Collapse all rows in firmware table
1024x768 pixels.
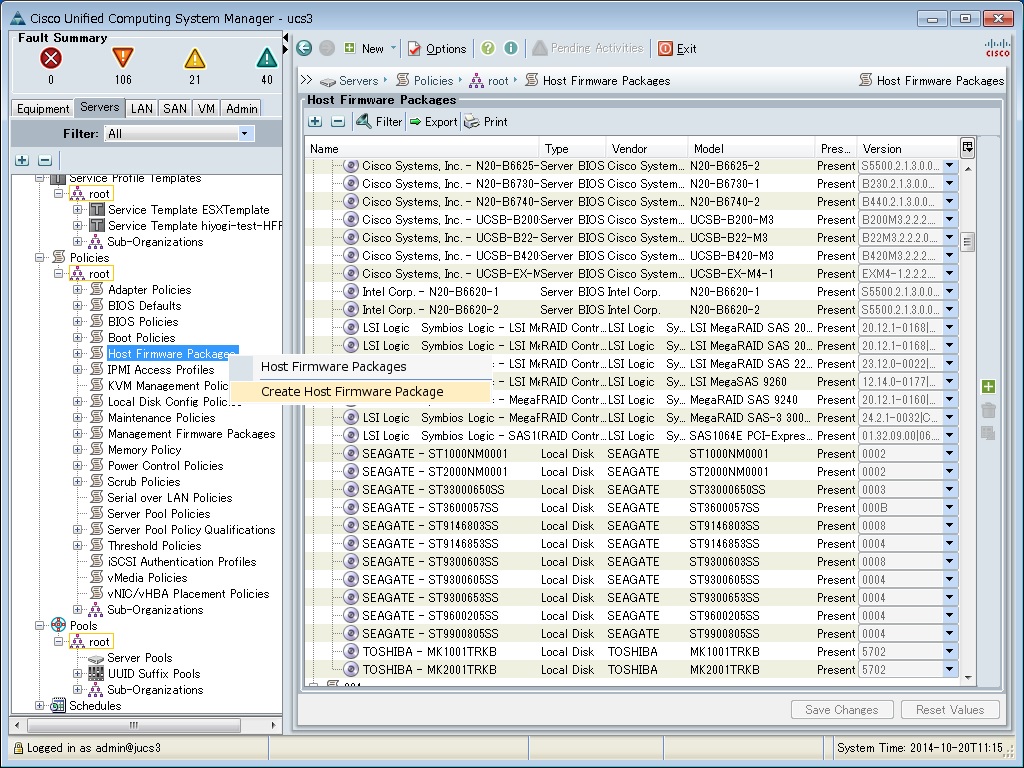(x=338, y=121)
